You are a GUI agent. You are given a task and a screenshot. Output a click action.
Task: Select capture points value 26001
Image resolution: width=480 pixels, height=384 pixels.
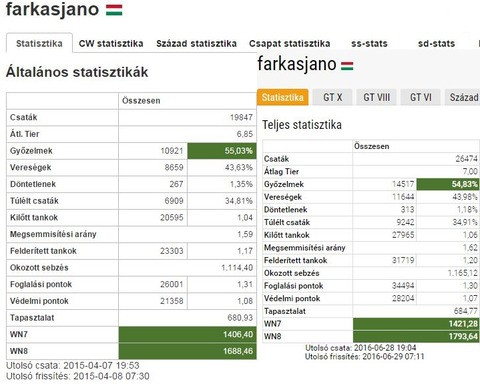[x=172, y=284]
